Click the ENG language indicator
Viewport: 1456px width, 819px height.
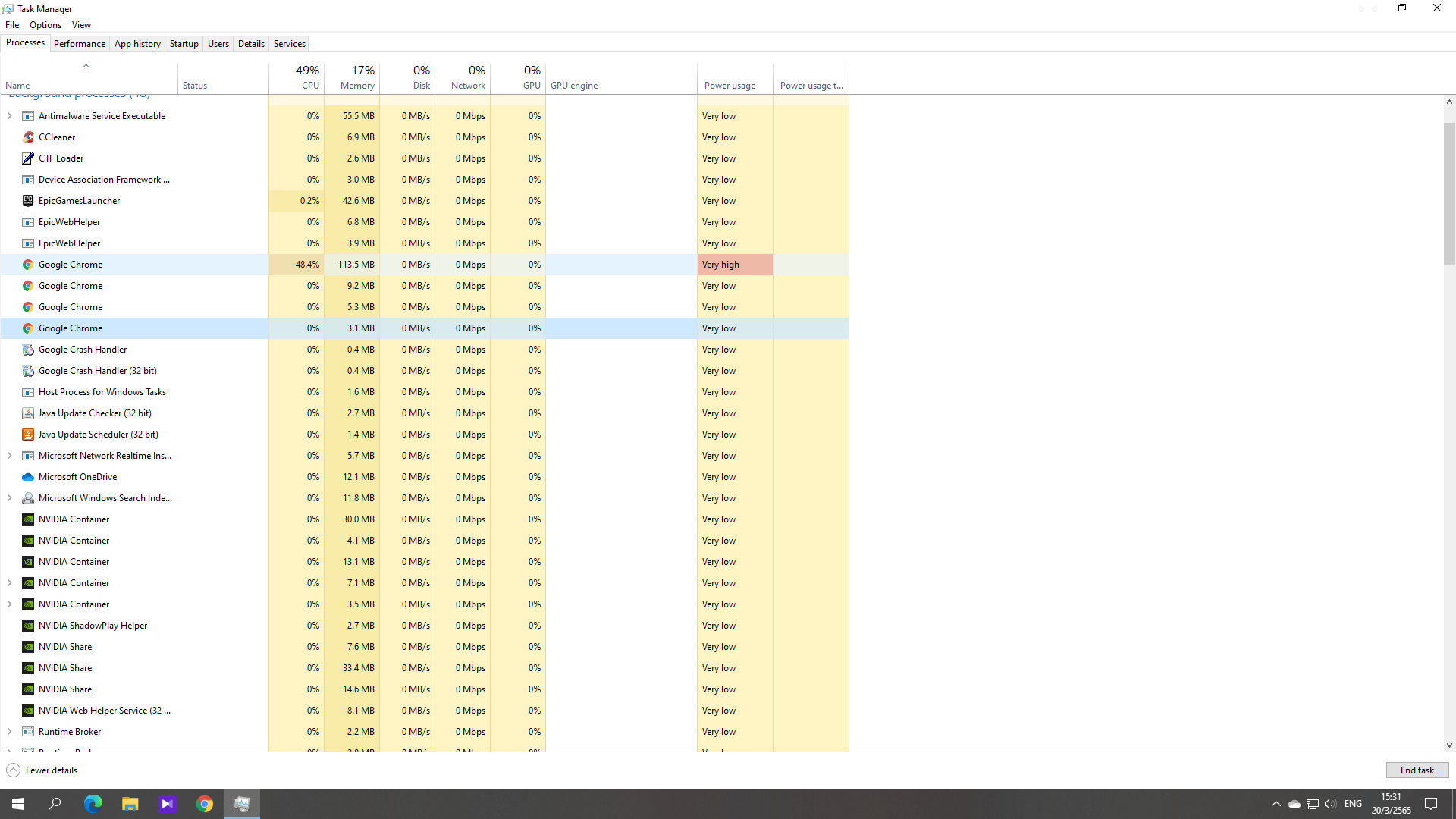coord(1353,804)
